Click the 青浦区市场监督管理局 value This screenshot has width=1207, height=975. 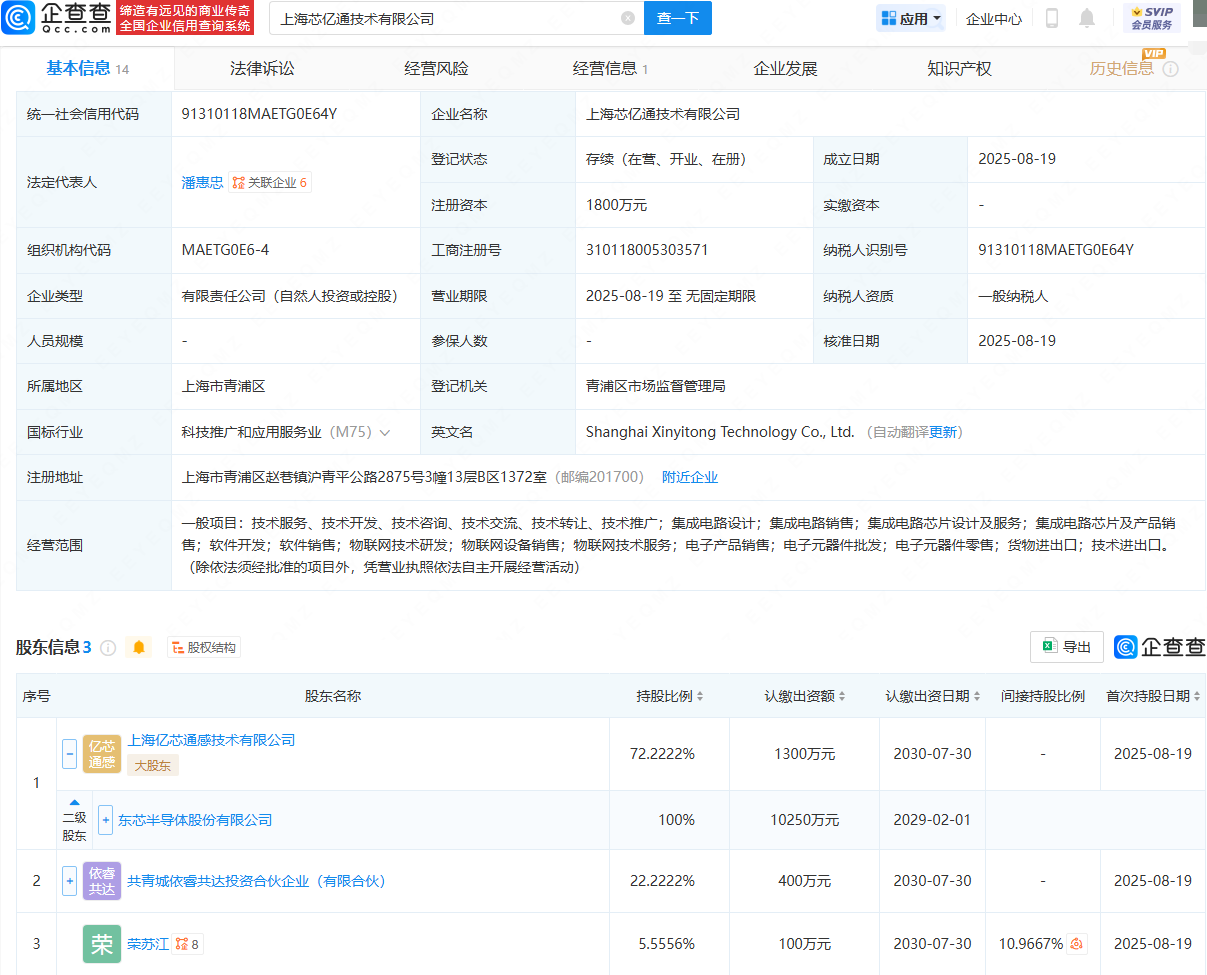[655, 386]
